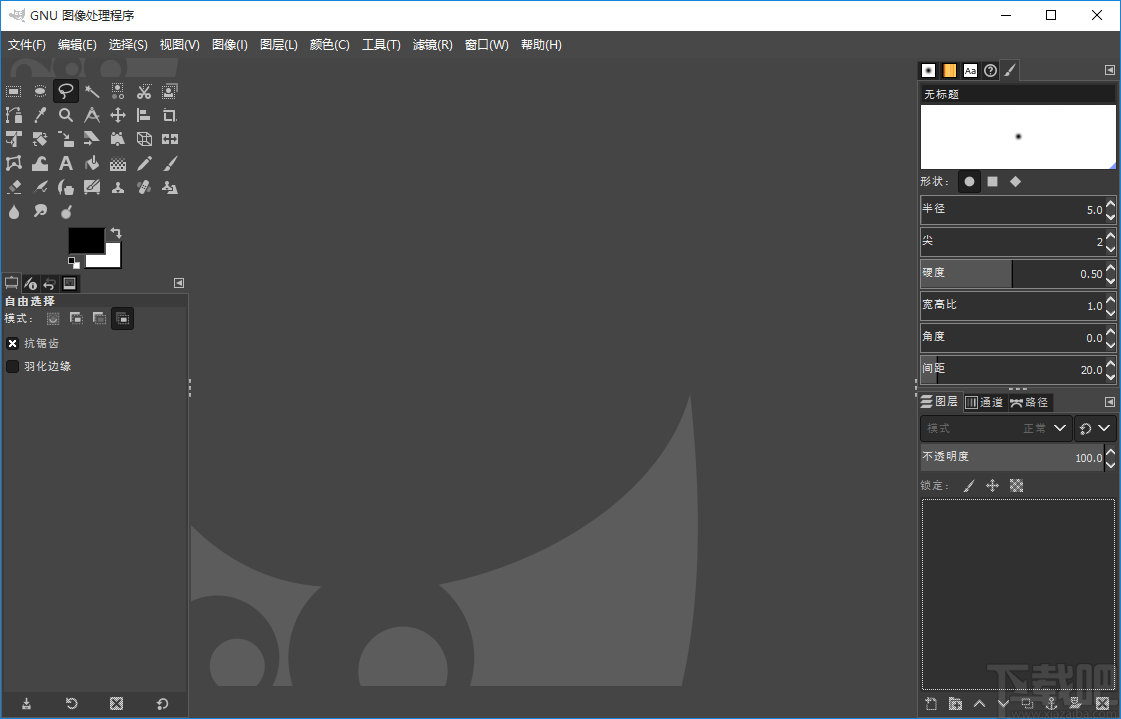Open tool options panel configuration menu arrow
The width and height of the screenshot is (1121, 719).
pos(179,284)
